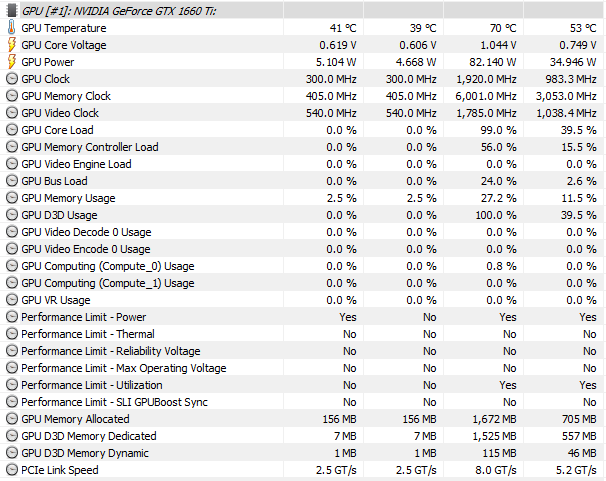Image resolution: width=606 pixels, height=481 pixels.
Task: Select the GPU D3D Usage row
Action: click(x=303, y=215)
